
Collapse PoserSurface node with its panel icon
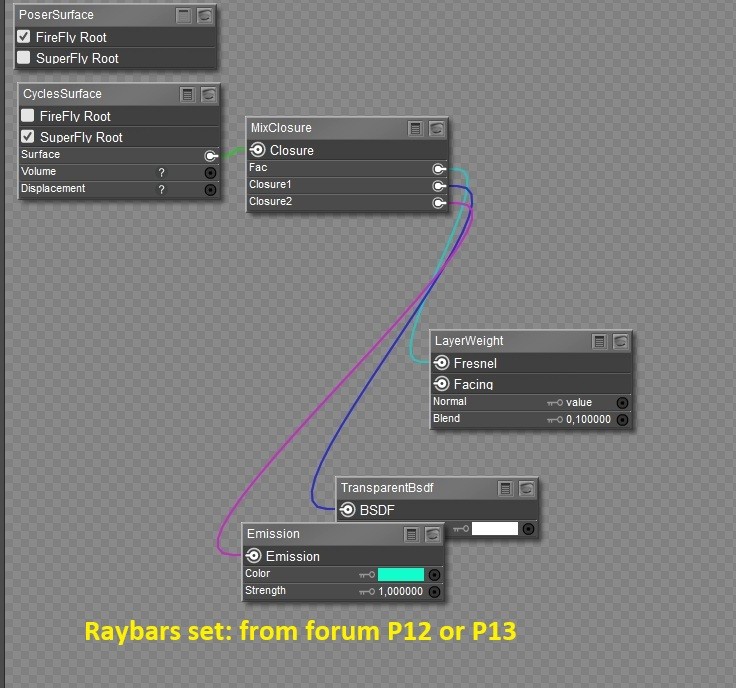click(x=184, y=15)
